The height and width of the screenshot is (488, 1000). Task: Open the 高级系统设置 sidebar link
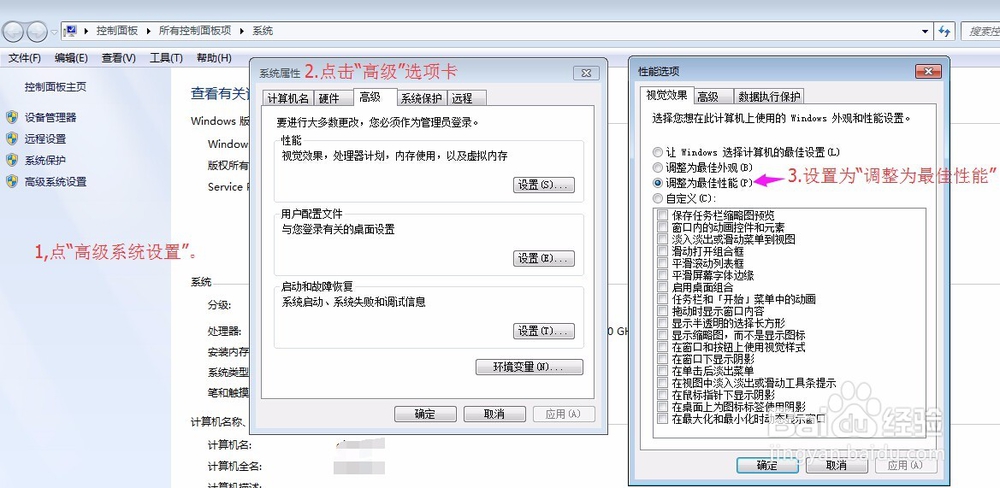55,182
